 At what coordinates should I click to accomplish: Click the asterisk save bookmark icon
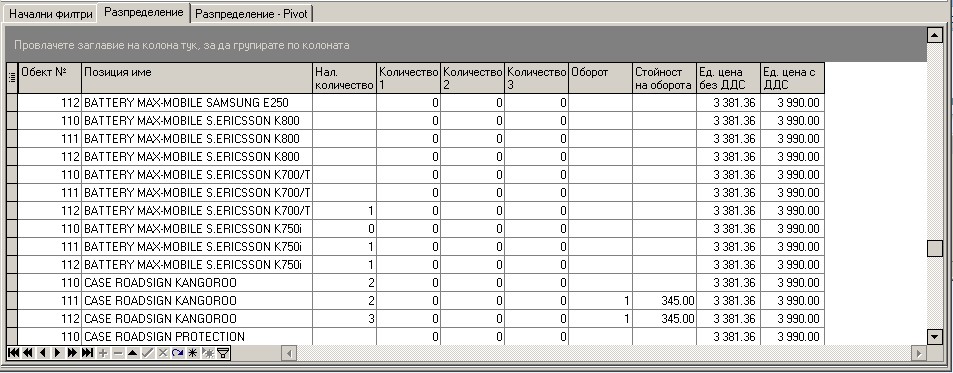coord(193,352)
